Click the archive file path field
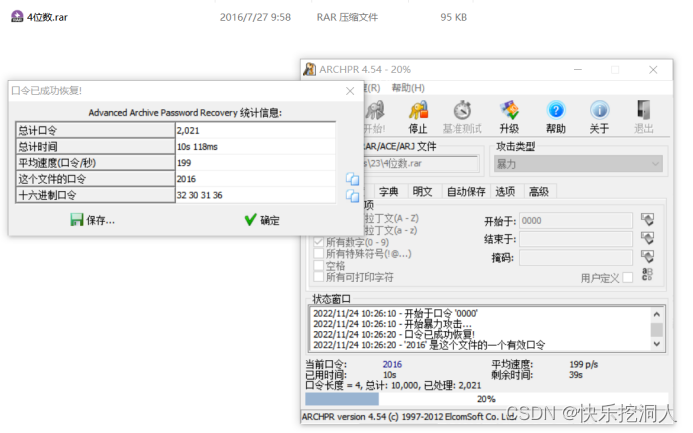Screen dimensions: 693x433 421,163
